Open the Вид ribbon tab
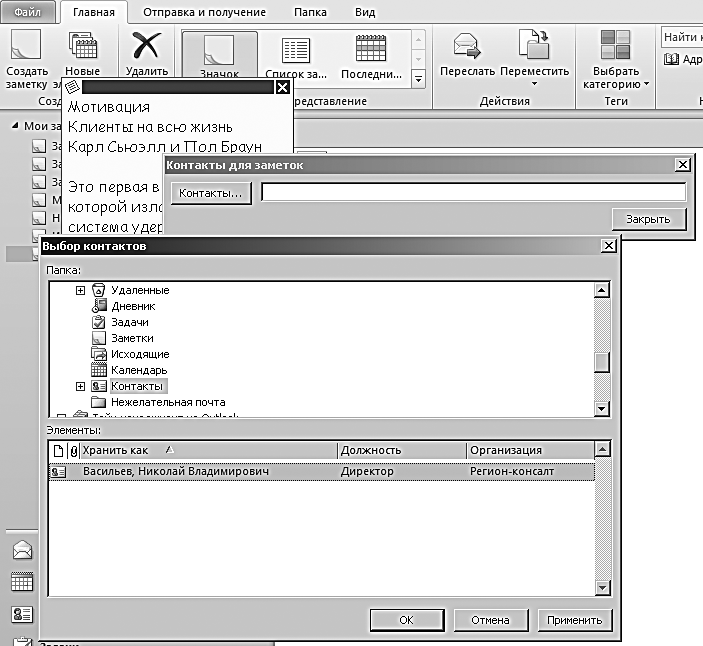The height and width of the screenshot is (646, 703). coord(365,12)
